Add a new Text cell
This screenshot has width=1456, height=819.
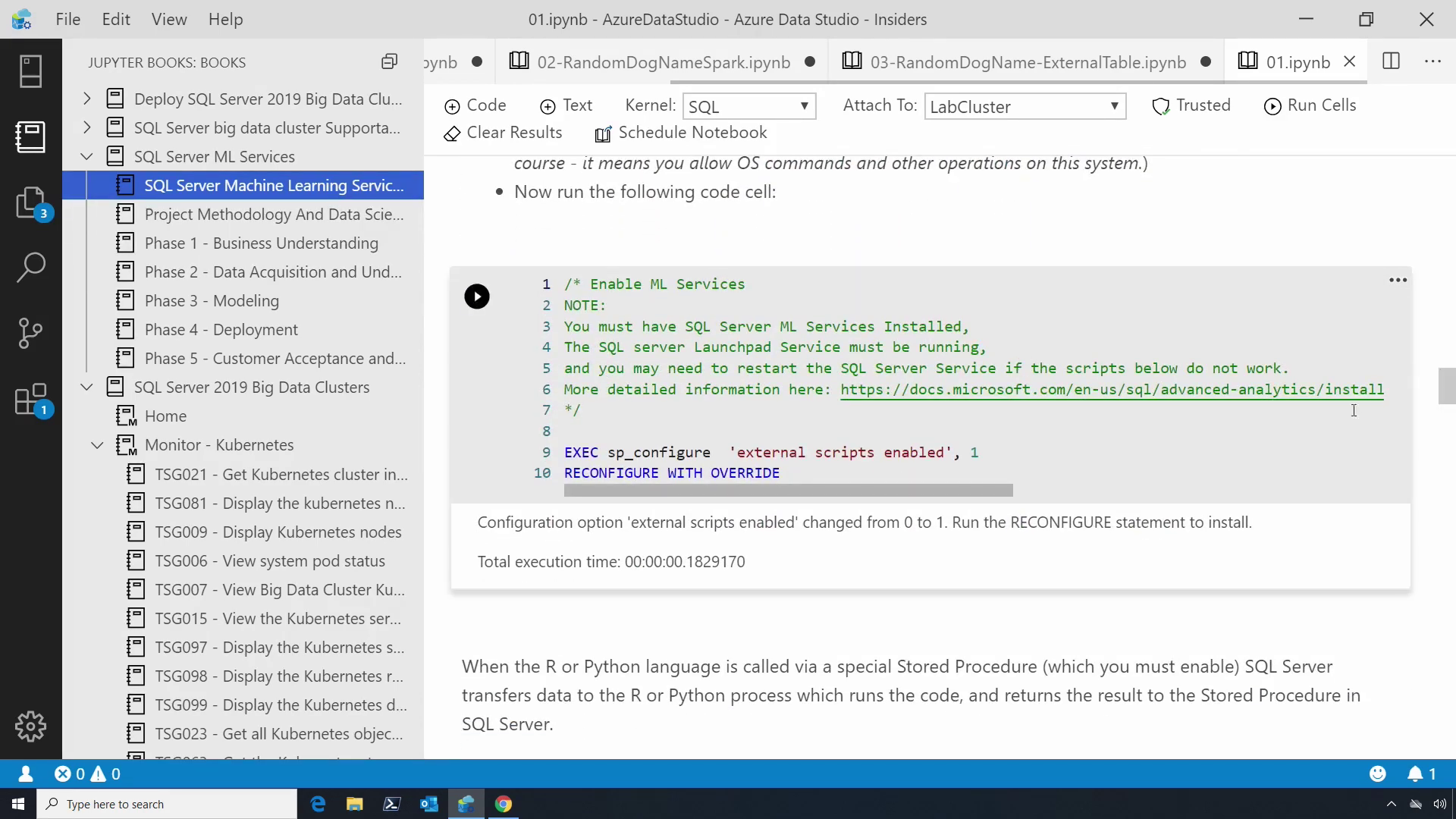[x=566, y=105]
